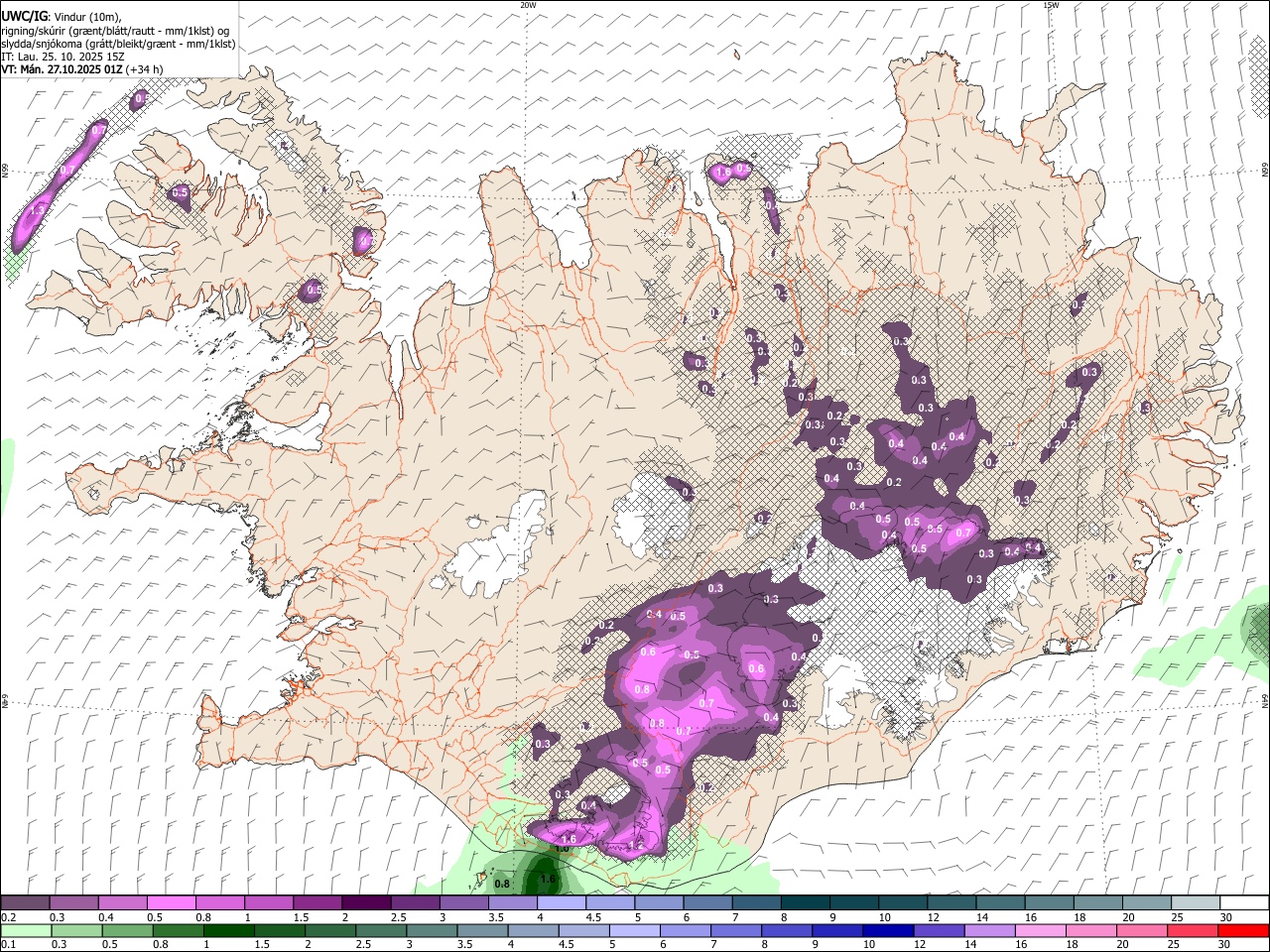Pick the coral red 25 swatch in lower legend
The height and width of the screenshot is (952, 1270).
pos(1193,930)
